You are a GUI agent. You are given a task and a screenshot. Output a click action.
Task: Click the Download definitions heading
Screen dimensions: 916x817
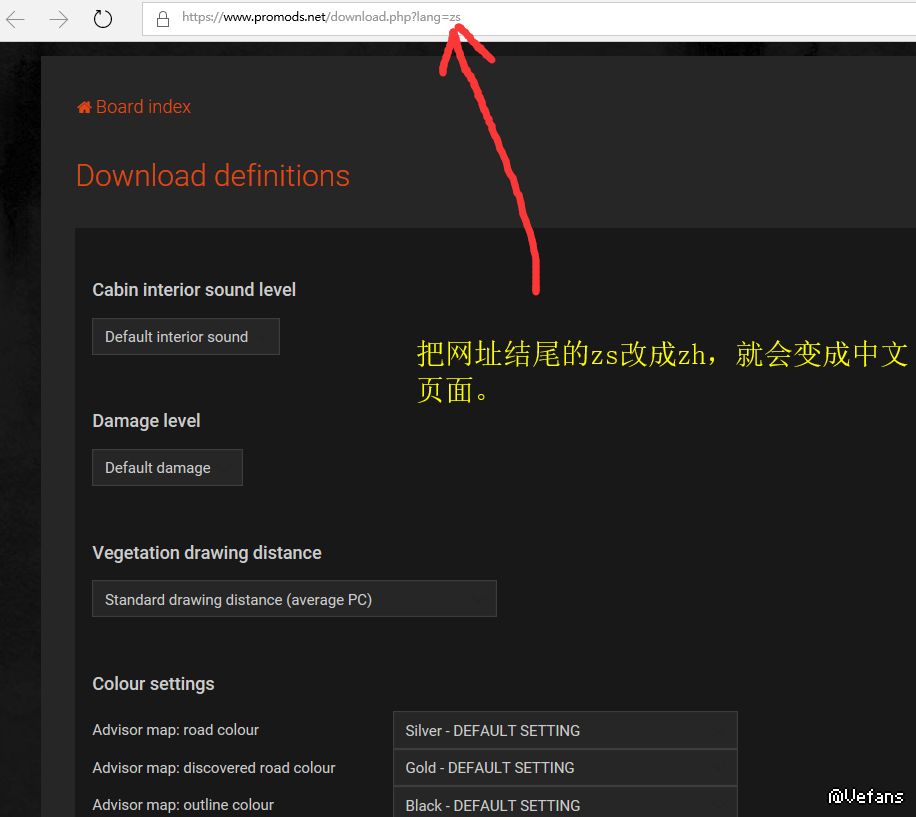coord(213,176)
